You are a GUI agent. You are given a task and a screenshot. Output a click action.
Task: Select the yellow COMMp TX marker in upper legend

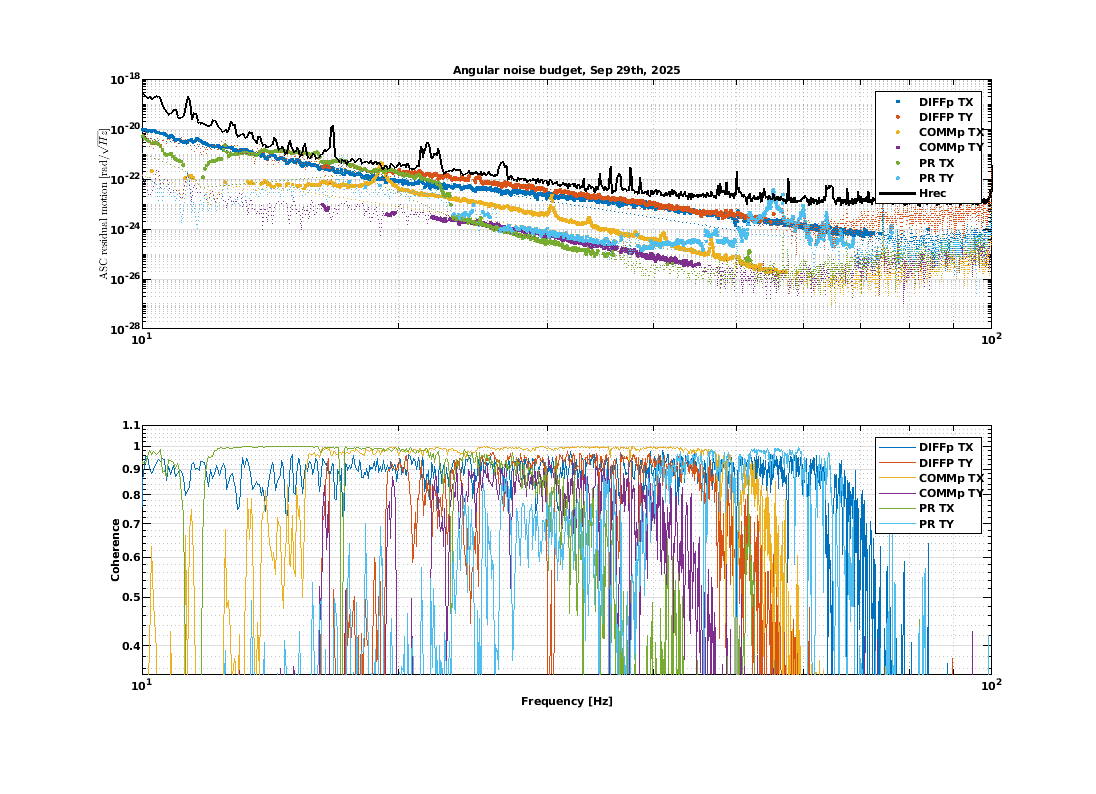coord(897,132)
